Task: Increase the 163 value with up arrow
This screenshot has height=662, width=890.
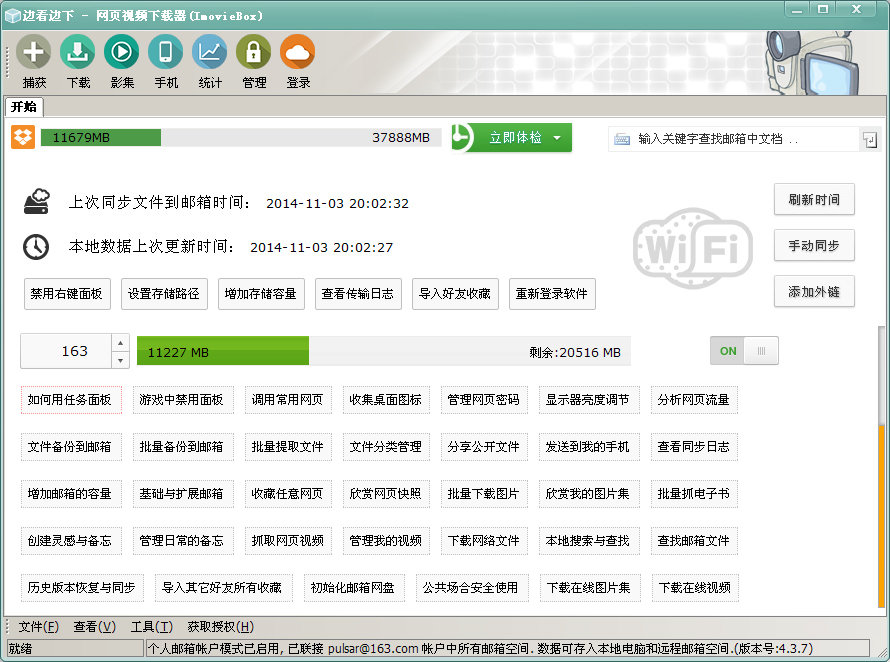Action: coord(120,343)
